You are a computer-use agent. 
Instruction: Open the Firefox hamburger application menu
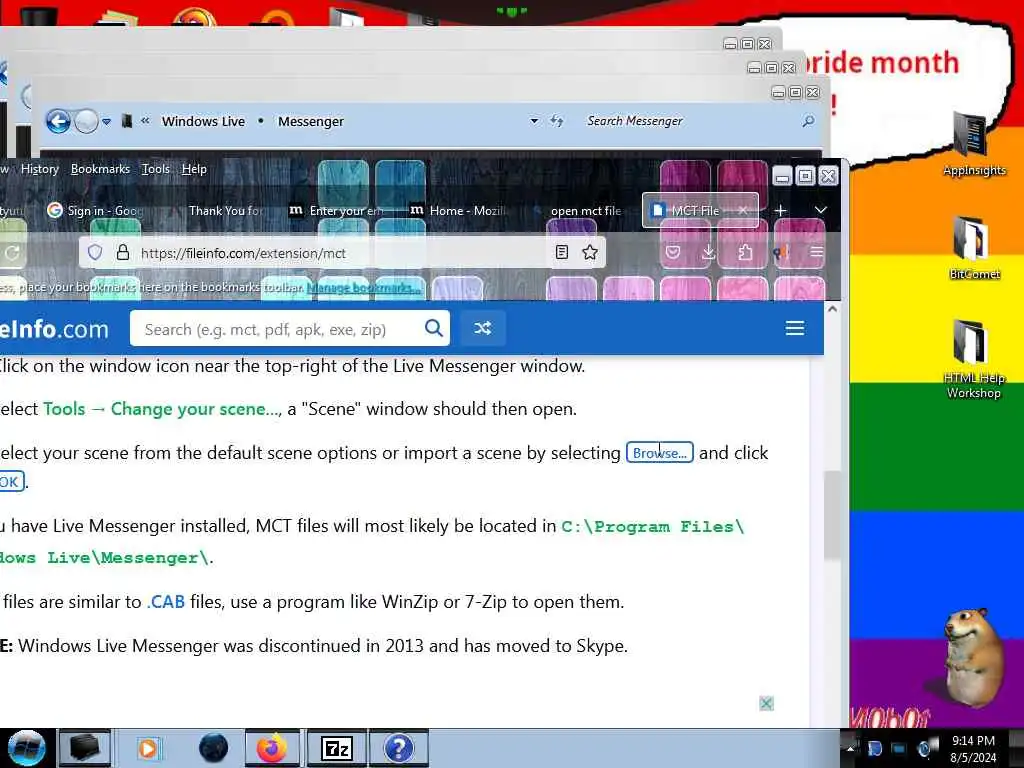(x=816, y=252)
